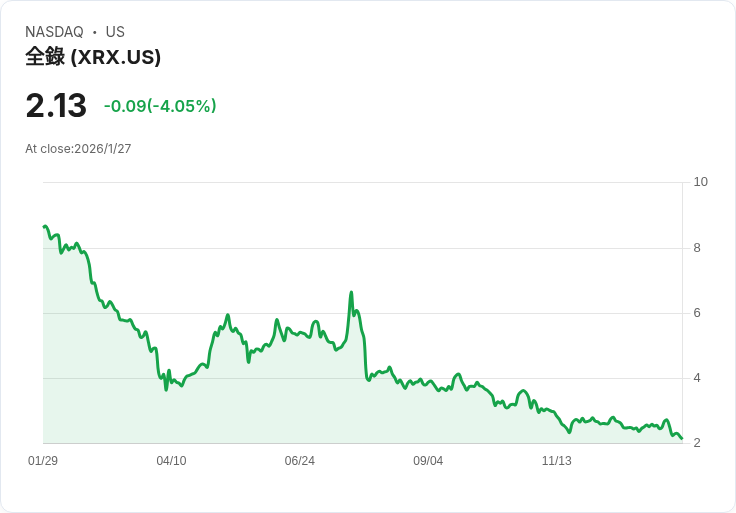This screenshot has width=736, height=513.
Task: Click the 01/29 date label on x-axis
Action: pos(43,461)
